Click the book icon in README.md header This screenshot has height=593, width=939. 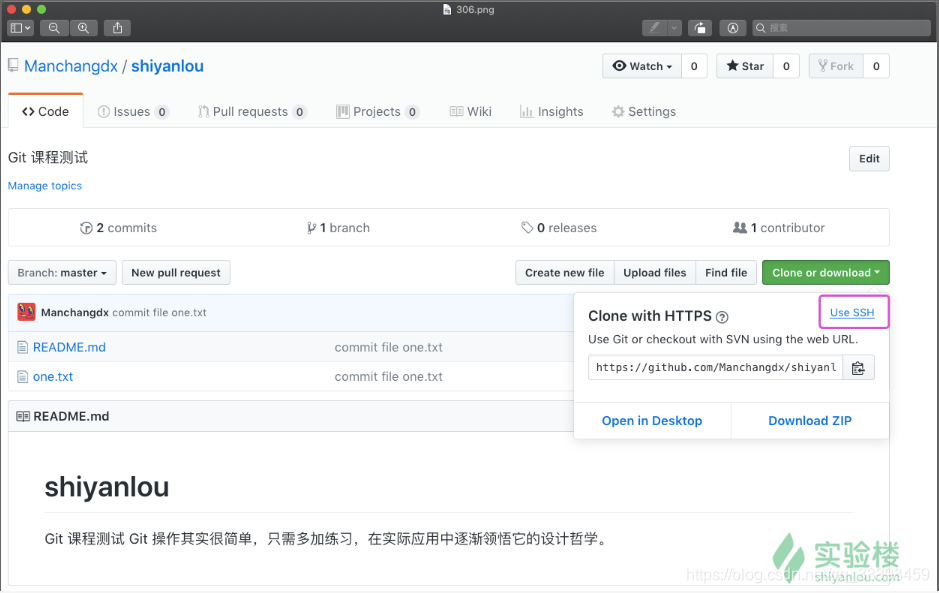point(23,416)
